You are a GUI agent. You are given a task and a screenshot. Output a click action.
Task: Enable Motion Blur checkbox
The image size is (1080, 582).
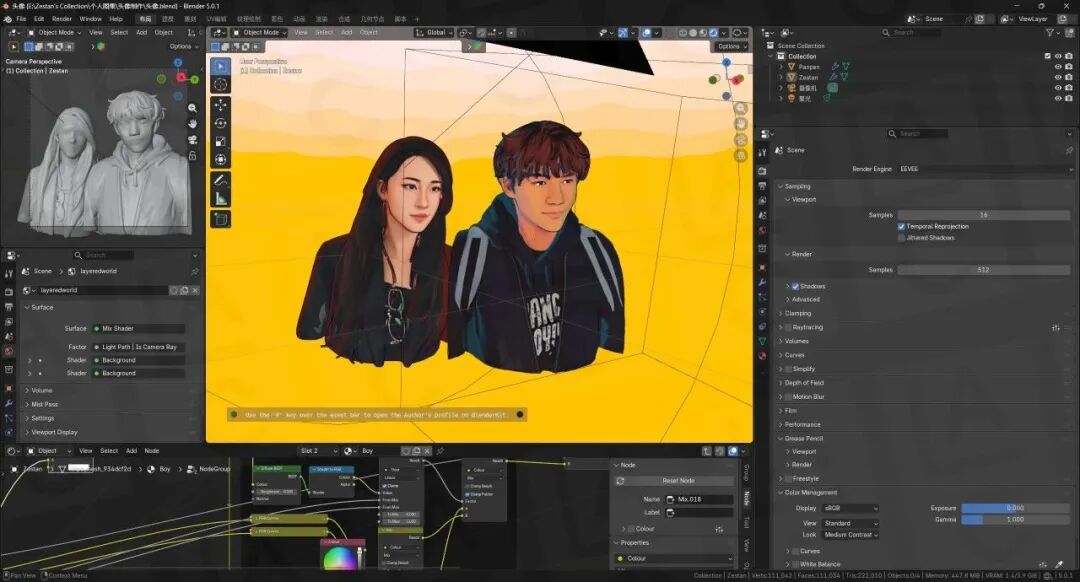tap(789, 397)
